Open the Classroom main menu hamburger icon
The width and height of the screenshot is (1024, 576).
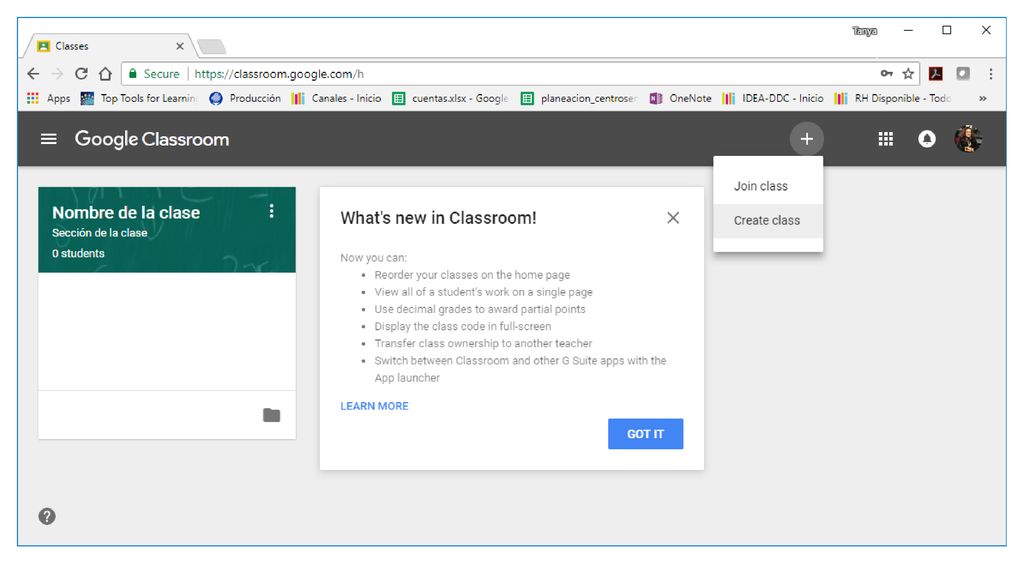tap(48, 139)
